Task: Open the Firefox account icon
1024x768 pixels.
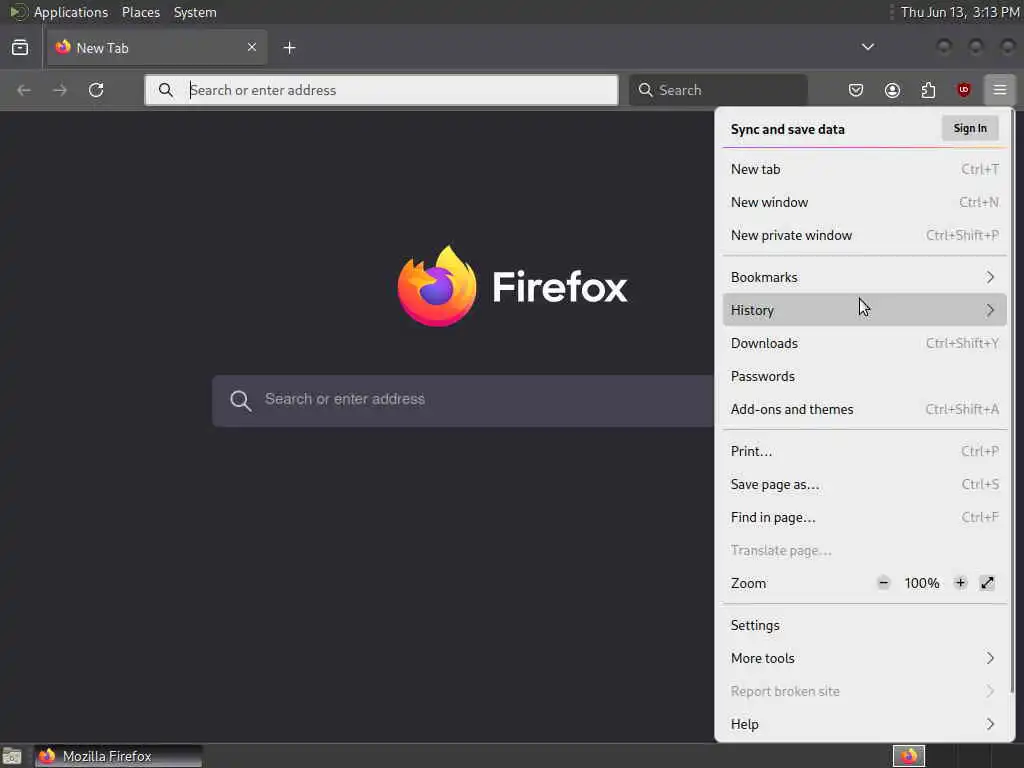Action: click(x=892, y=90)
